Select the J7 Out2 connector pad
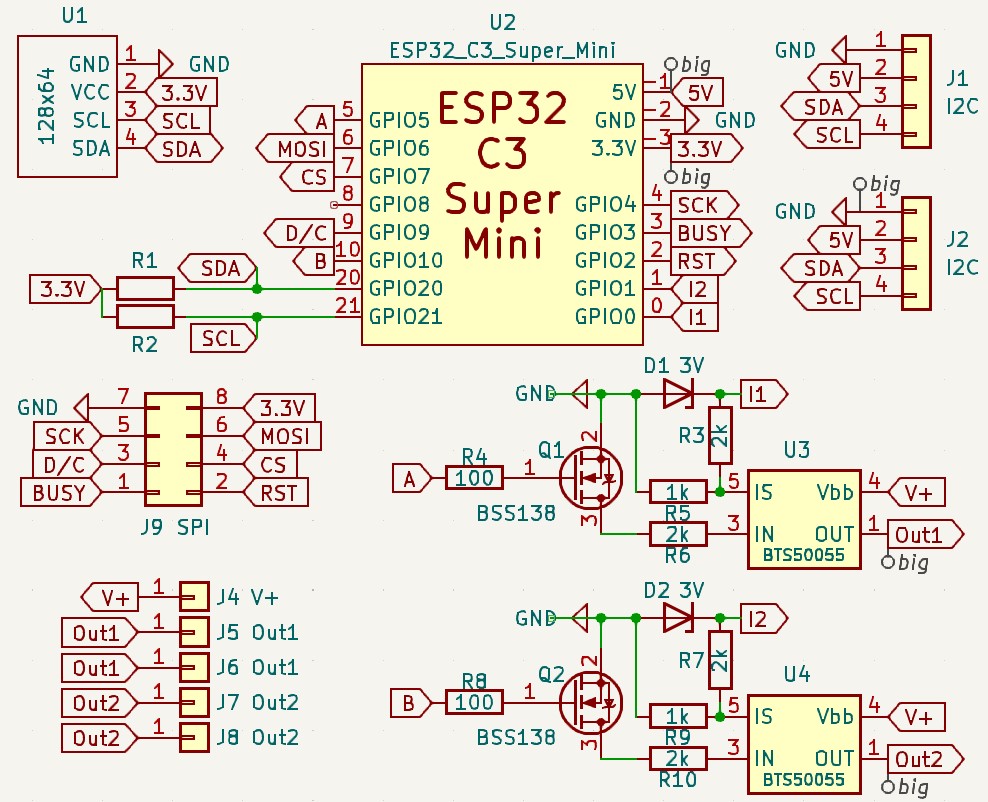The image size is (988, 802). coord(194,702)
